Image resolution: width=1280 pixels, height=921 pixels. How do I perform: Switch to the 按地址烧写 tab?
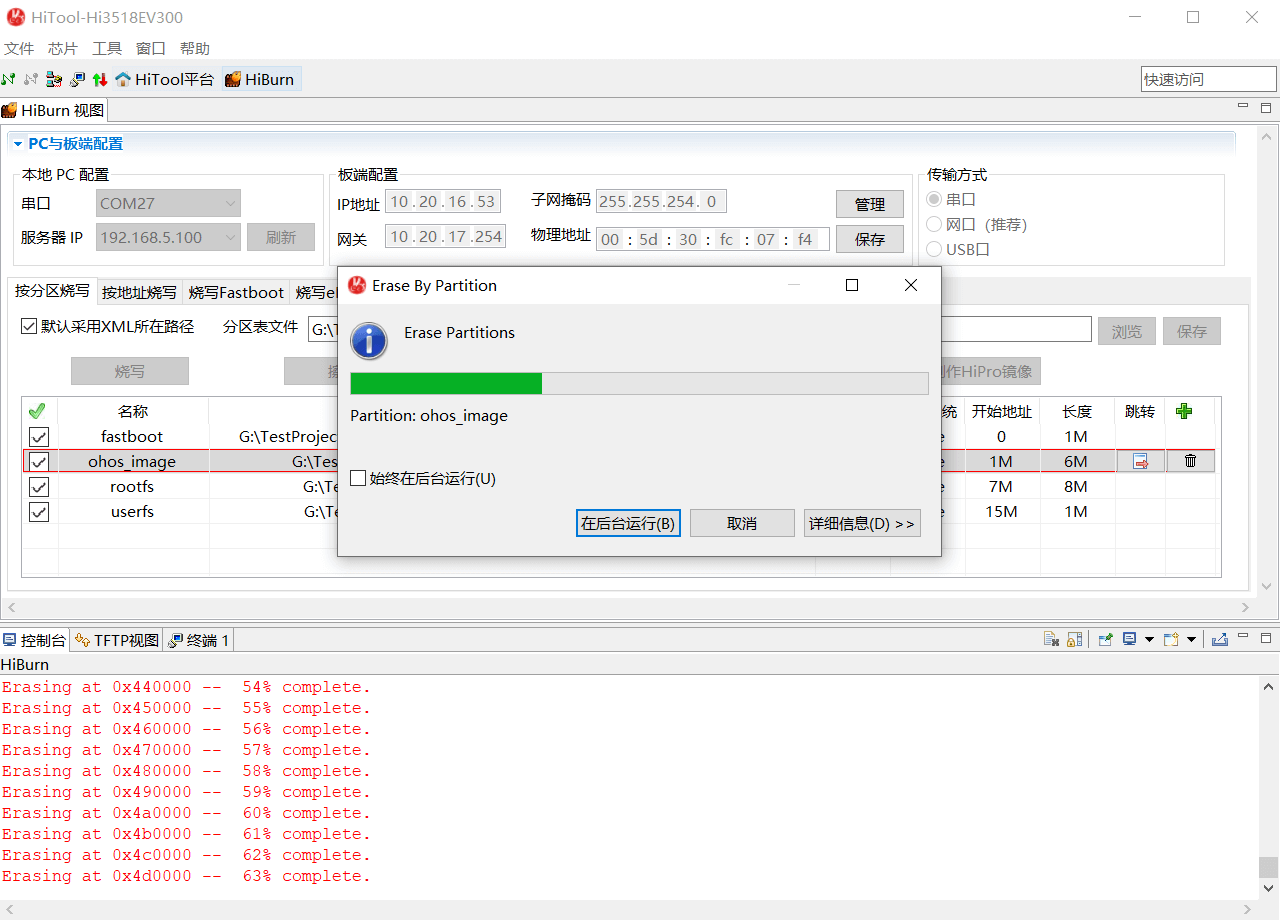coord(139,292)
